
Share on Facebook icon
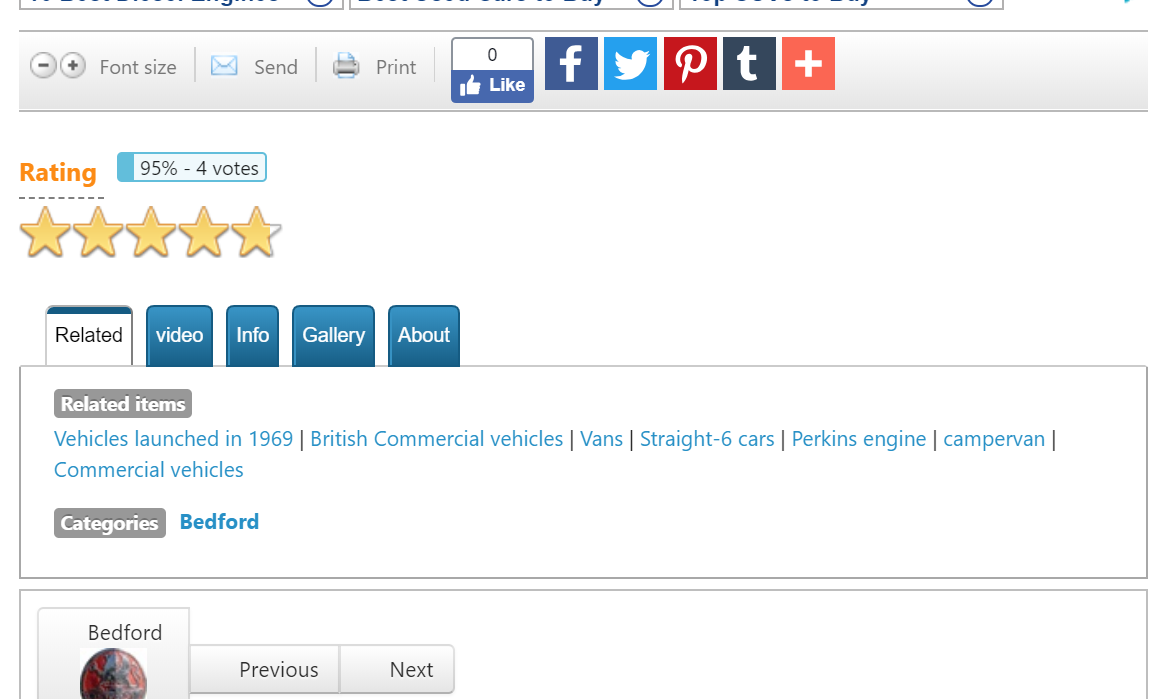(x=571, y=64)
